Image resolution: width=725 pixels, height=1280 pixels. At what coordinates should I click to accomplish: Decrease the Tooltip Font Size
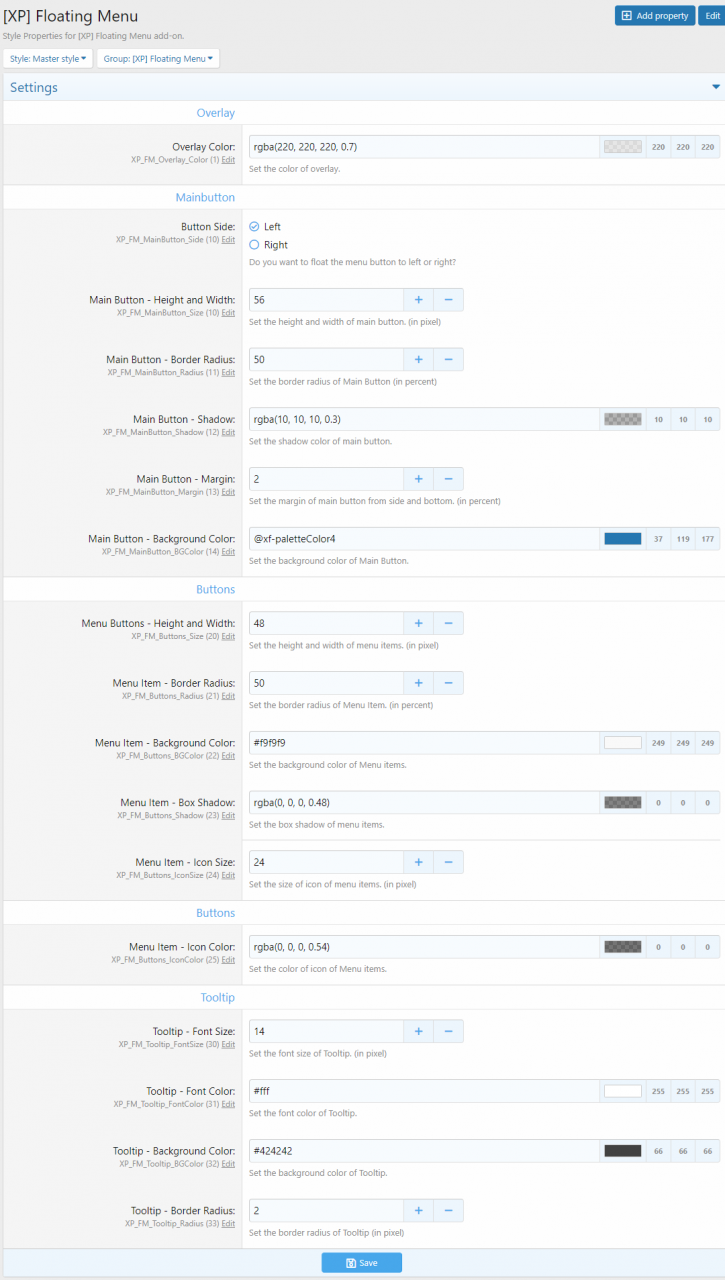(x=448, y=1031)
